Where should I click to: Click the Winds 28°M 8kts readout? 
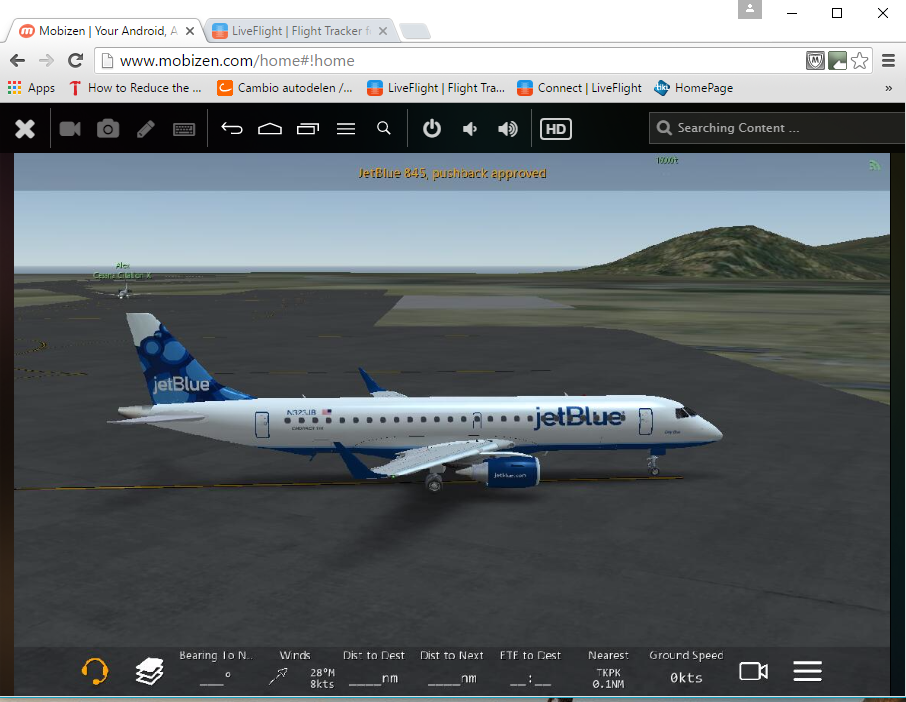point(302,669)
